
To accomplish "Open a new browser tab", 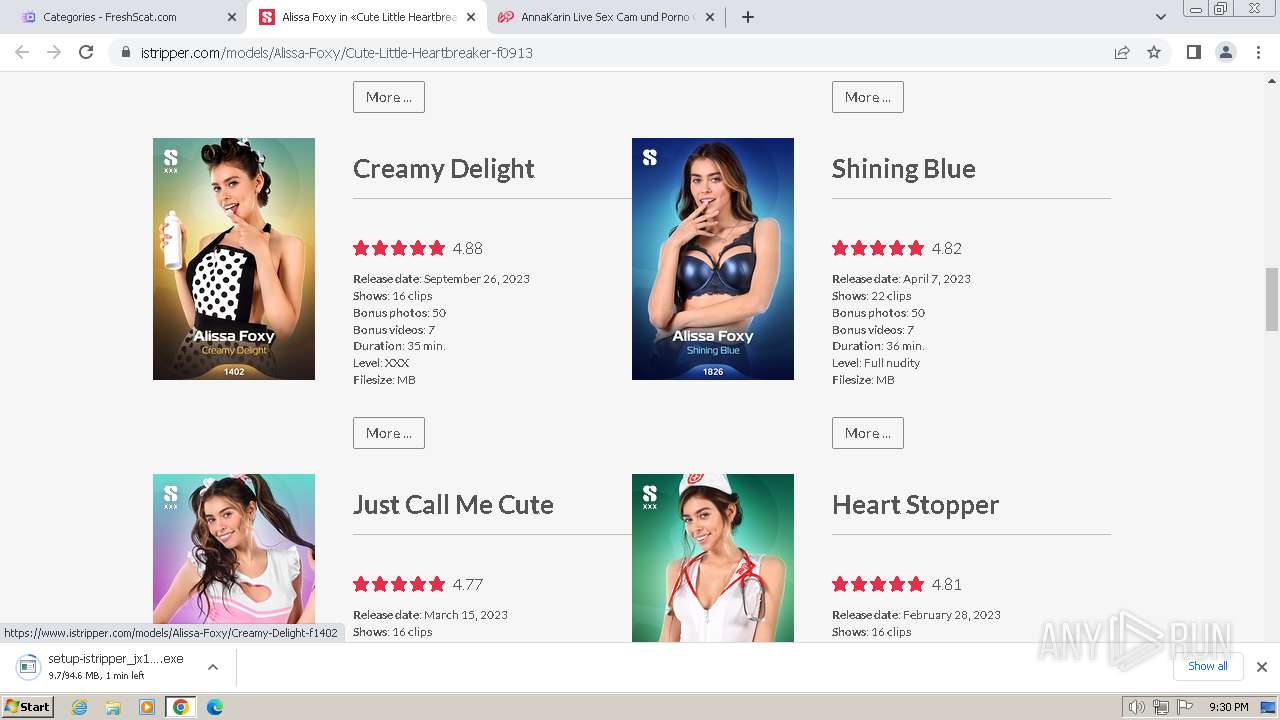I will [748, 17].
